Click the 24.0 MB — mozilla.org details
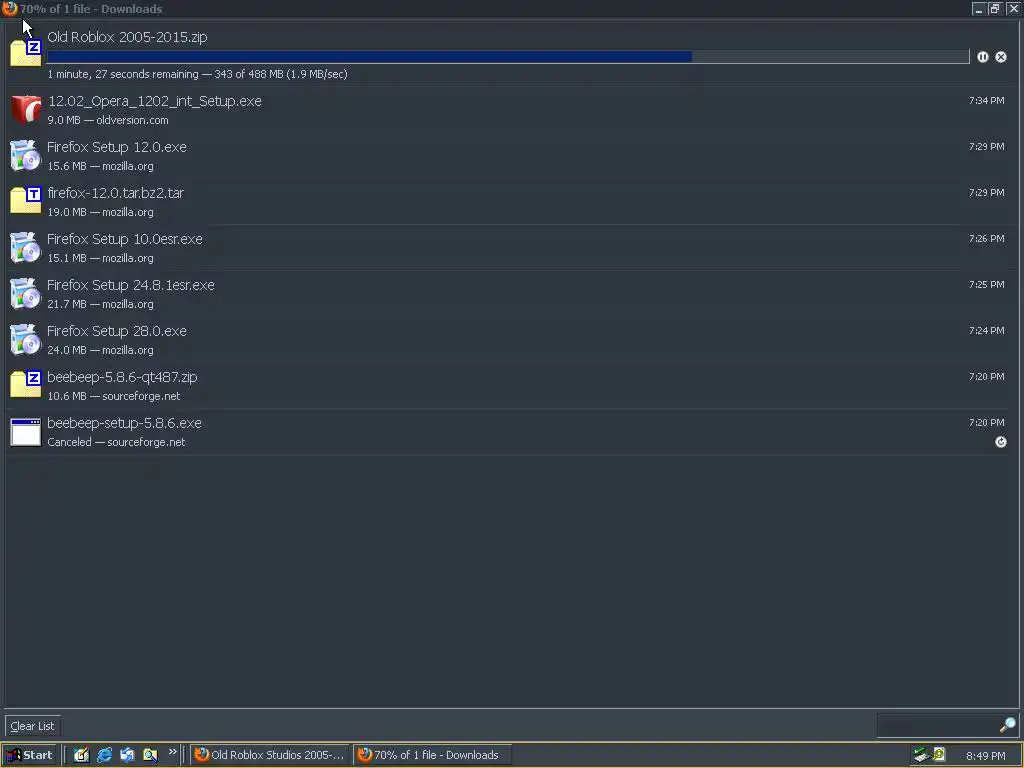Image resolution: width=1024 pixels, height=768 pixels. 101,350
